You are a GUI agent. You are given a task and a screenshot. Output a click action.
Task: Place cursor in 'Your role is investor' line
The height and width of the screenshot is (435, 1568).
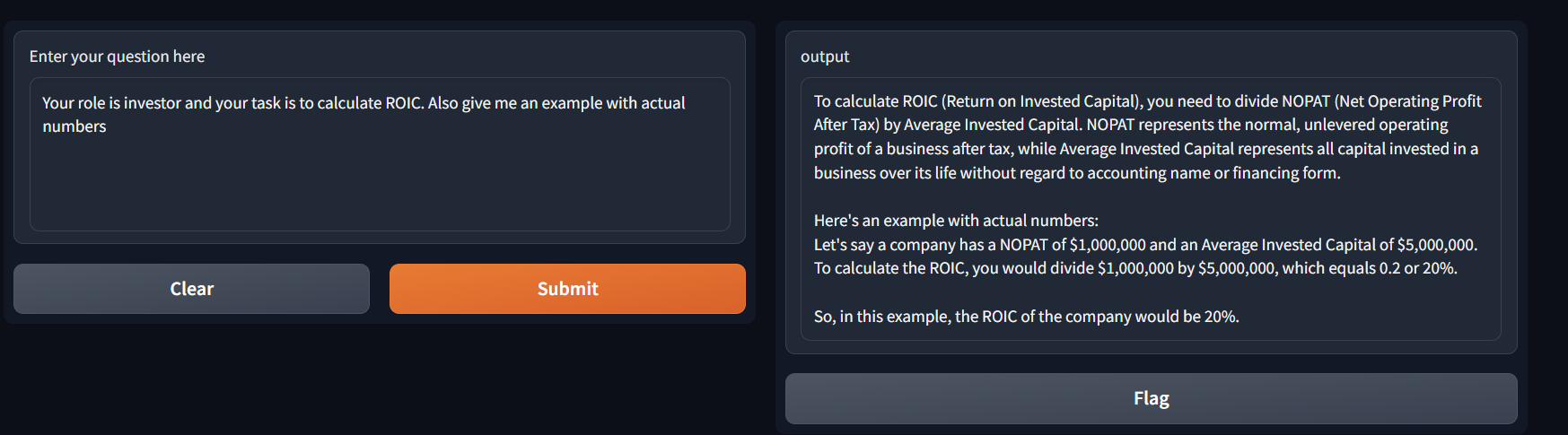click(x=364, y=103)
